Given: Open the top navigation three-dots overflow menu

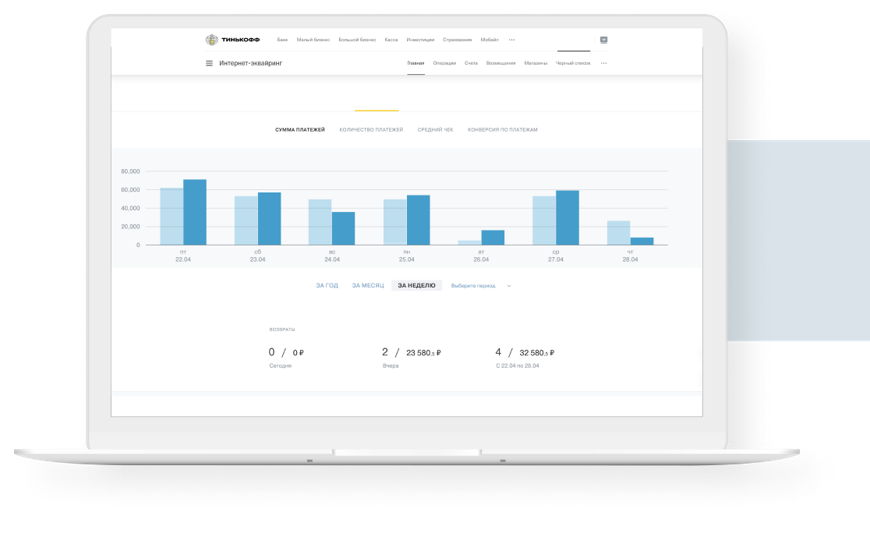Looking at the screenshot, I should [512, 40].
